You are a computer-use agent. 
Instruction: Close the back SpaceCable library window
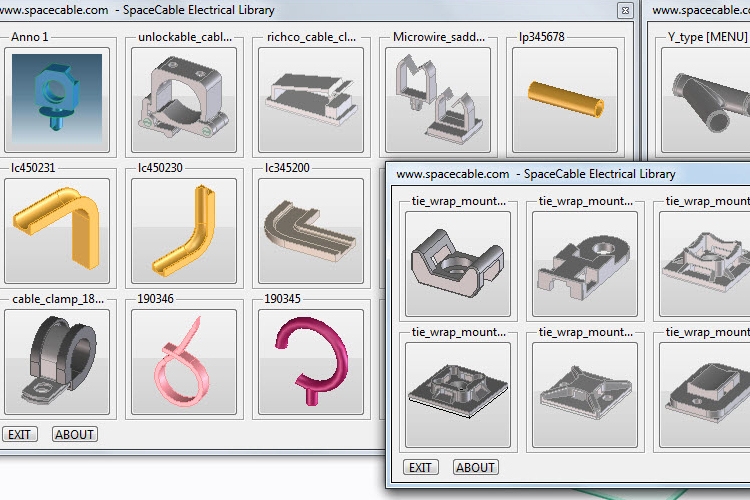(625, 10)
